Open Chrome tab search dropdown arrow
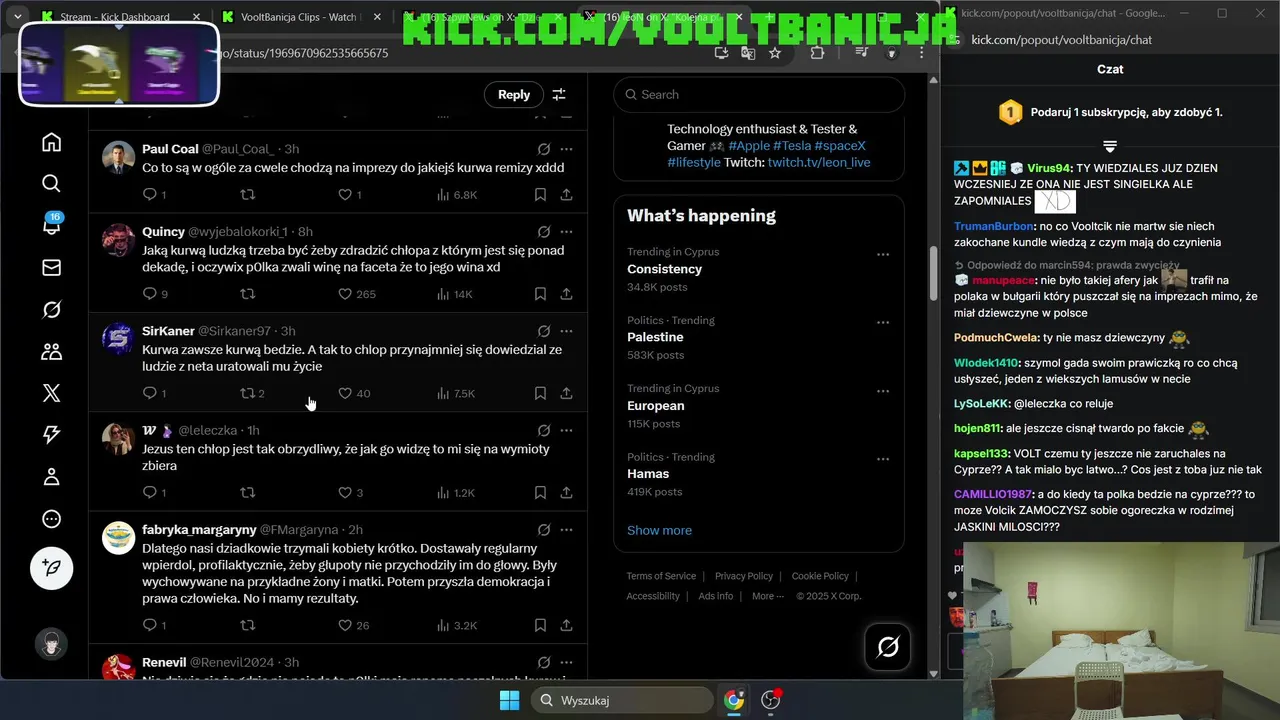1280x720 pixels. pos(17,17)
